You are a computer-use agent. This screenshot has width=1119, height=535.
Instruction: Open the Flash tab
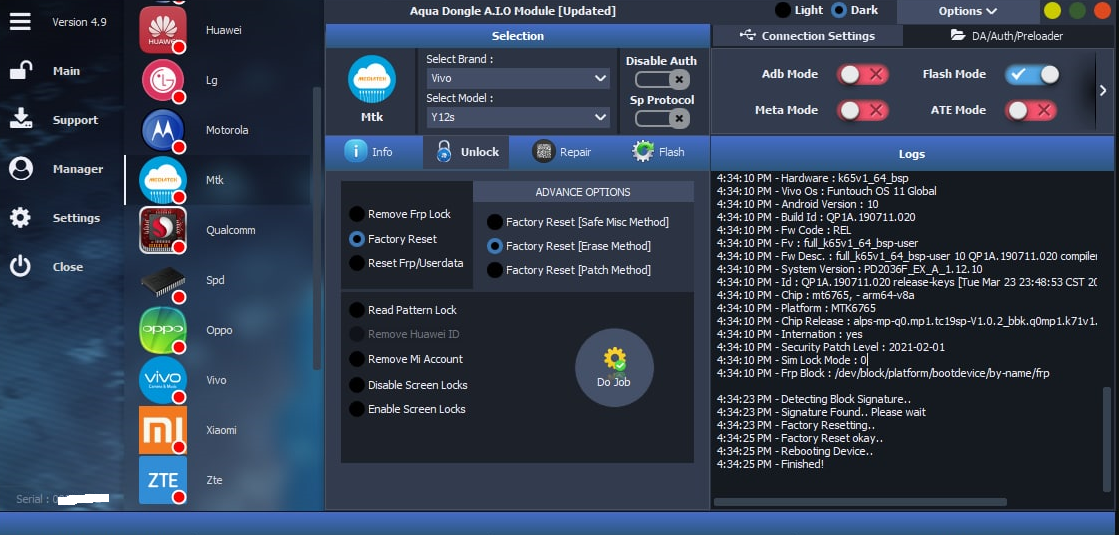click(659, 152)
